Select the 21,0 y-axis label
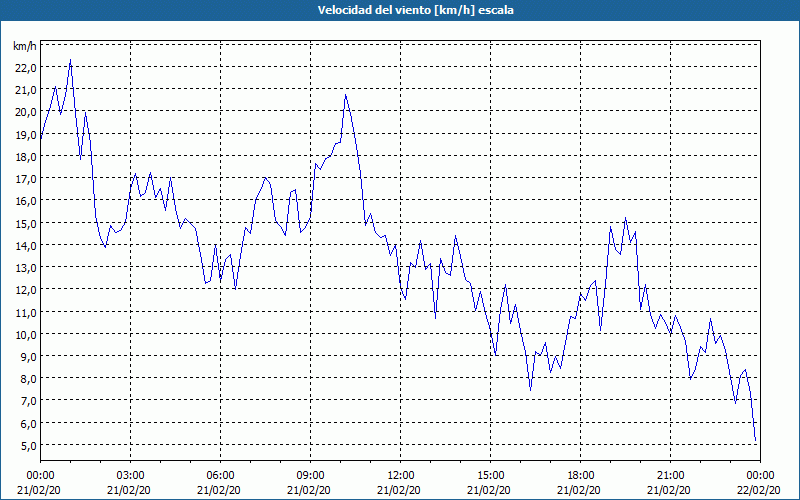This screenshot has height=500, width=800. (x=27, y=90)
